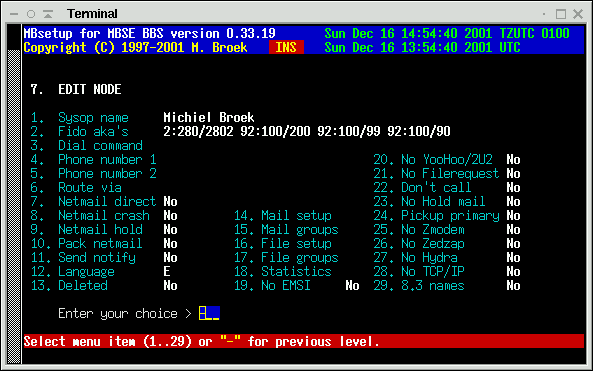
Task: Maximize the Terminal window
Action: pos(561,14)
